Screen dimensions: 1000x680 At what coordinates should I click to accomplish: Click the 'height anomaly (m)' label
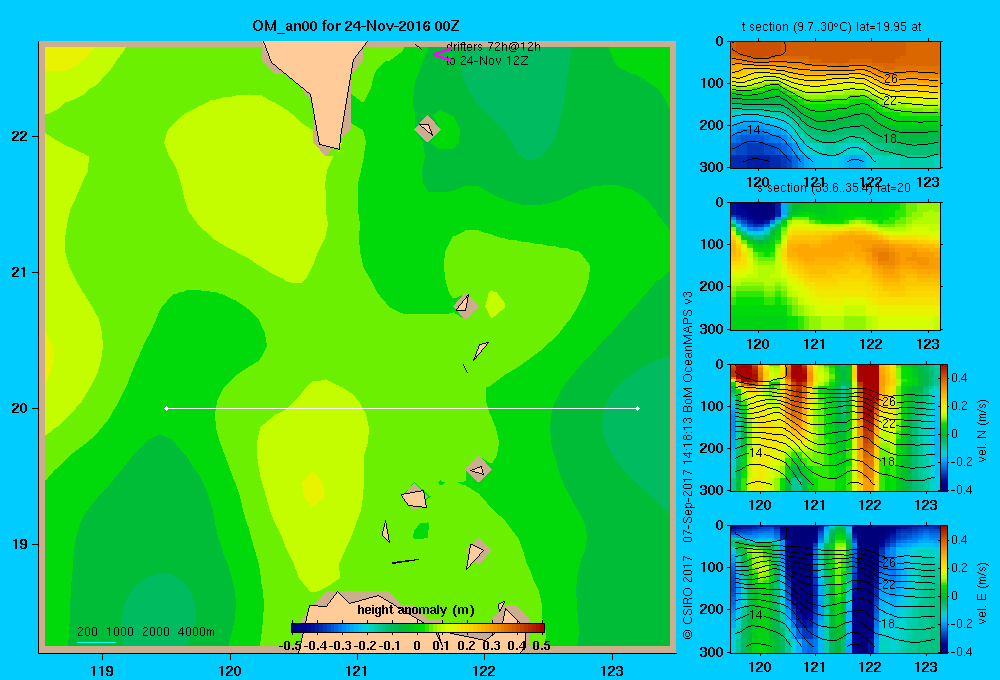point(416,610)
